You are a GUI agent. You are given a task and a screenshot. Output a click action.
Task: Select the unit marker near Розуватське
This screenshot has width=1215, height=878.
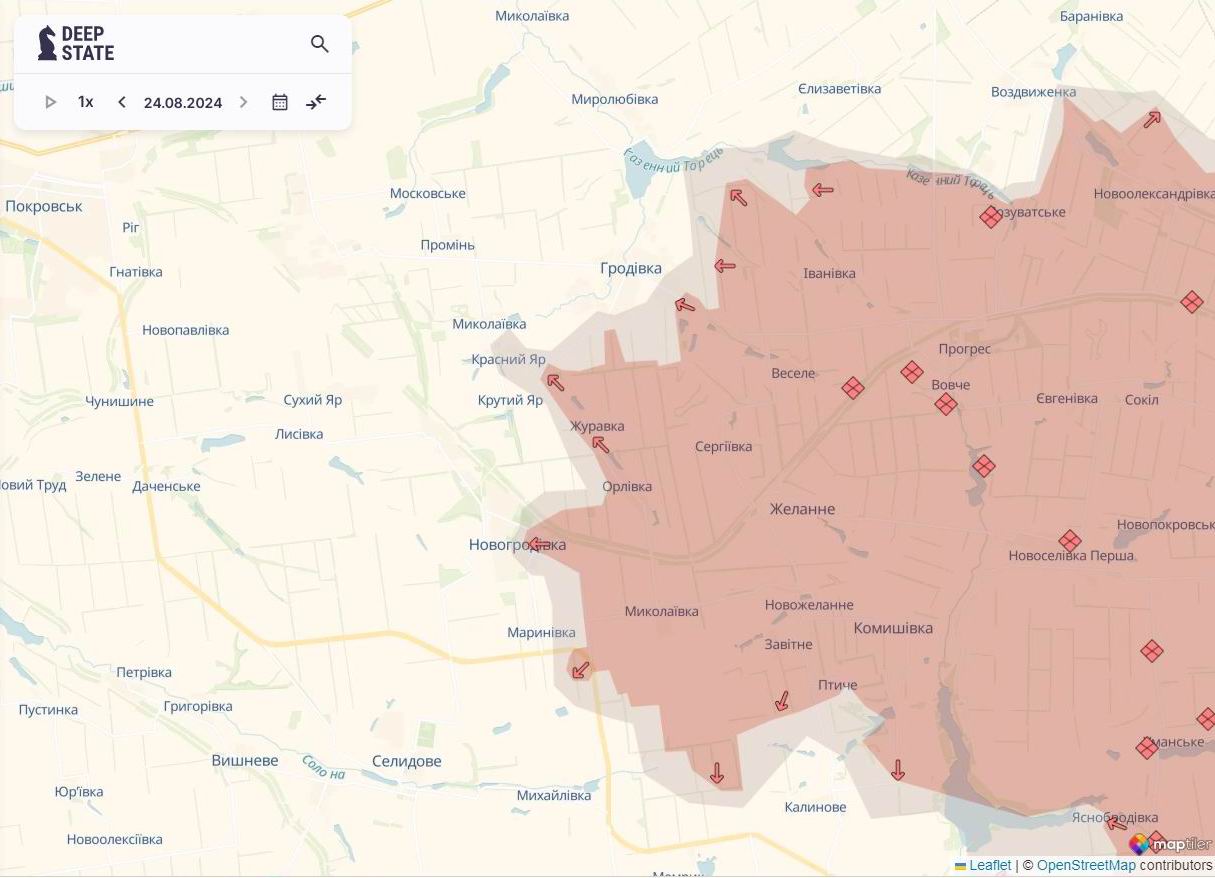pyautogui.click(x=990, y=217)
